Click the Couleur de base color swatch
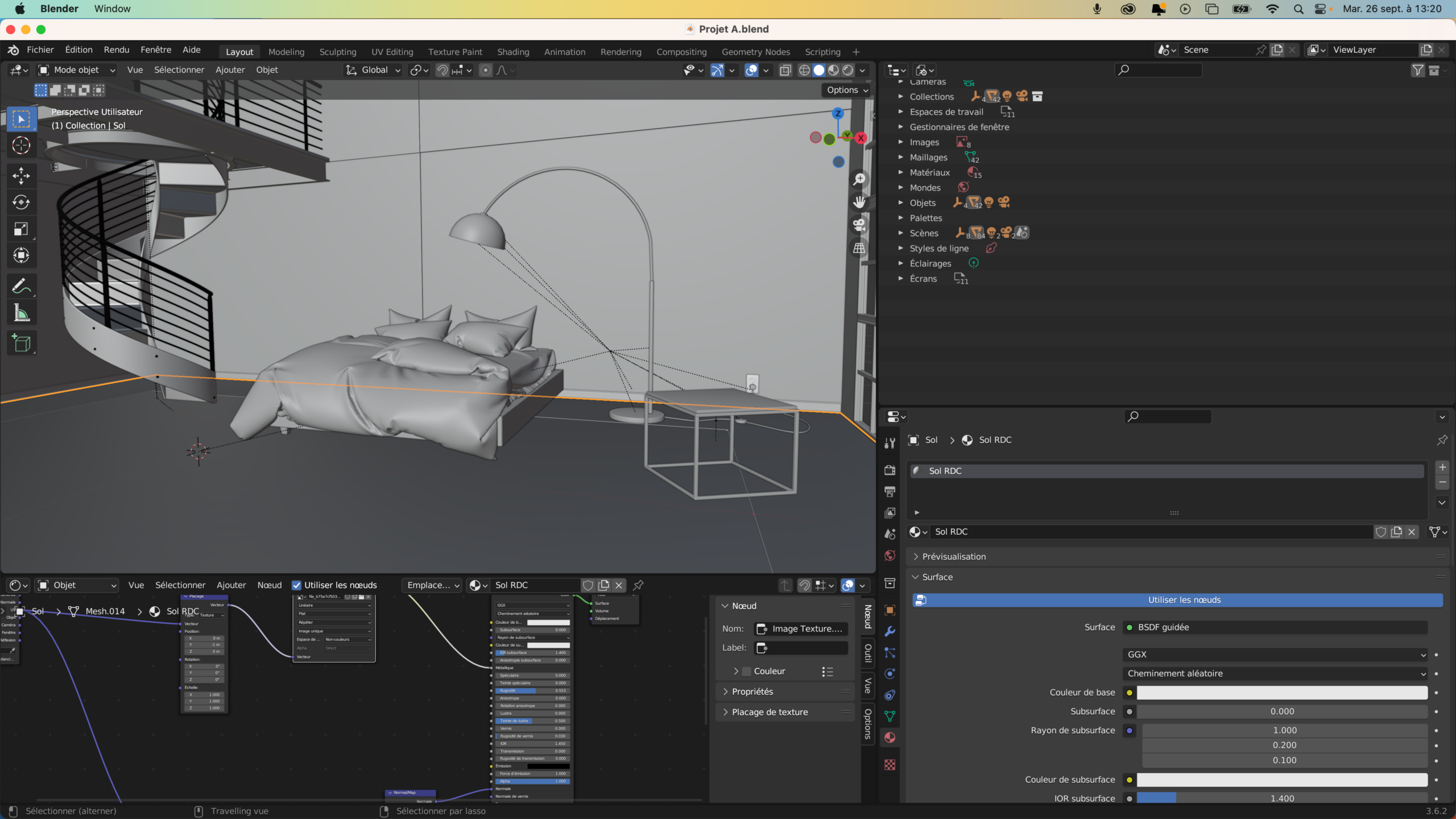Screen dimensions: 1456x819 1282,692
